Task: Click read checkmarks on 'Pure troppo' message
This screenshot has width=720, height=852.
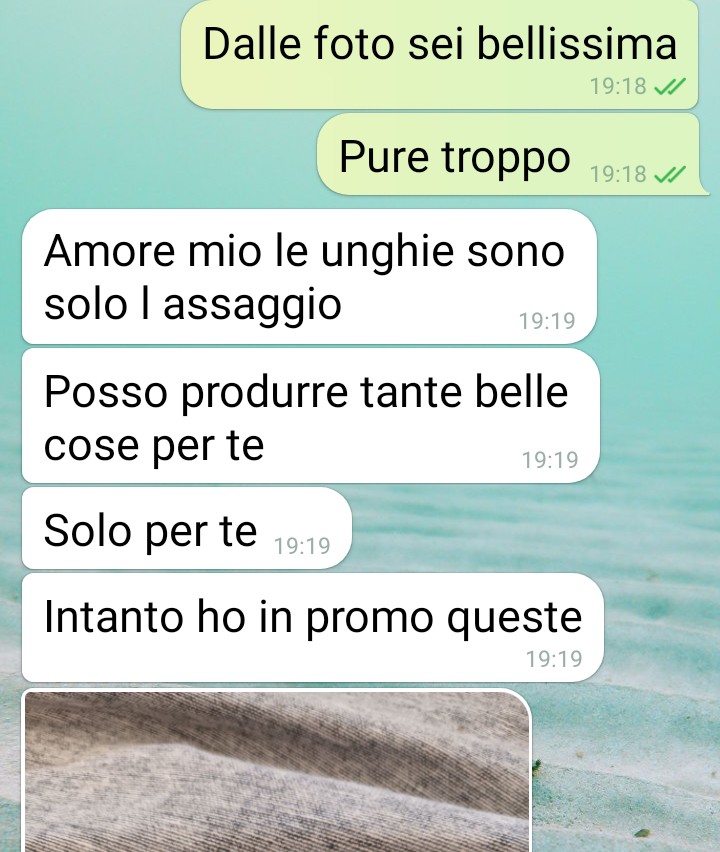Action: tap(669, 174)
